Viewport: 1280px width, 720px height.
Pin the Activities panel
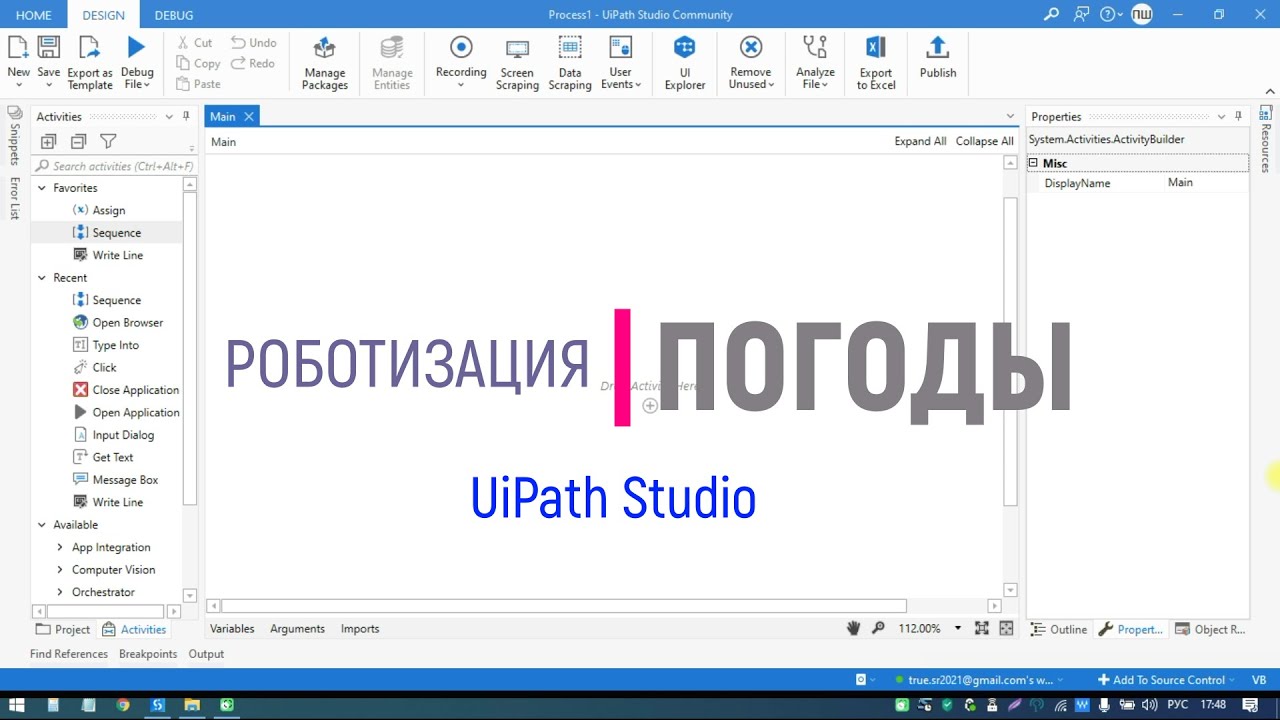tap(186, 116)
